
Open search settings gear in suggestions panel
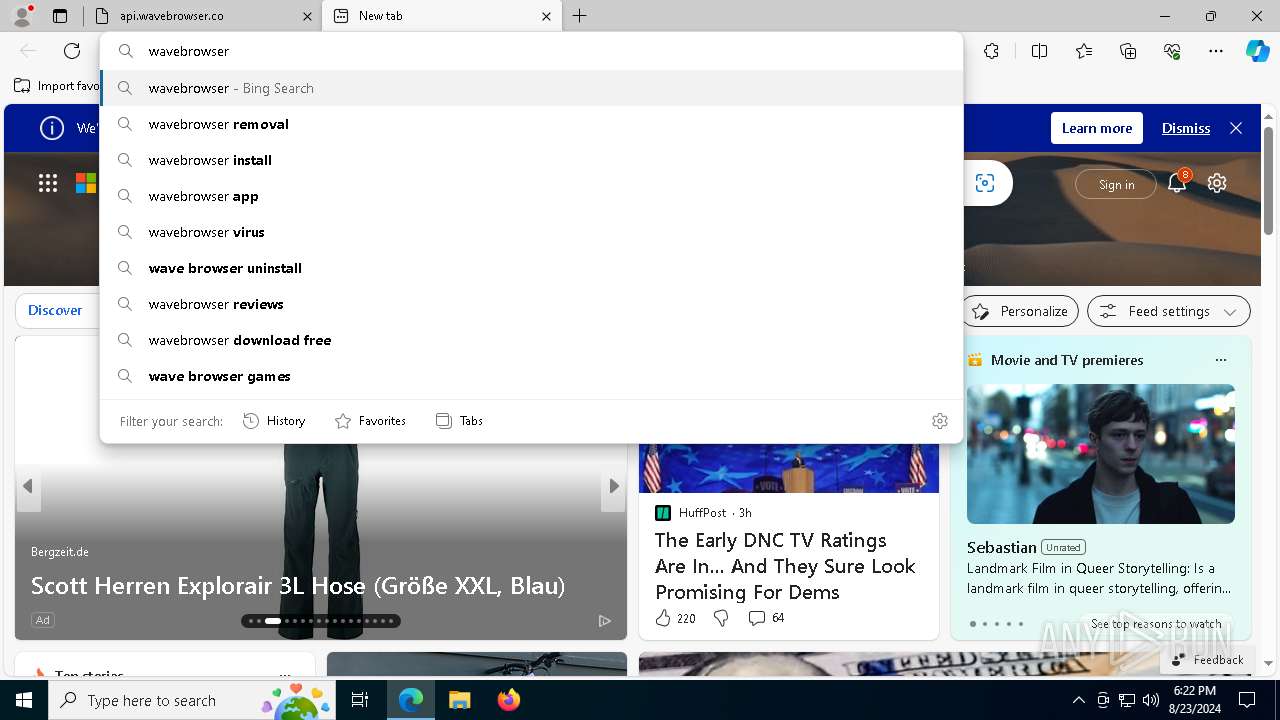click(940, 421)
